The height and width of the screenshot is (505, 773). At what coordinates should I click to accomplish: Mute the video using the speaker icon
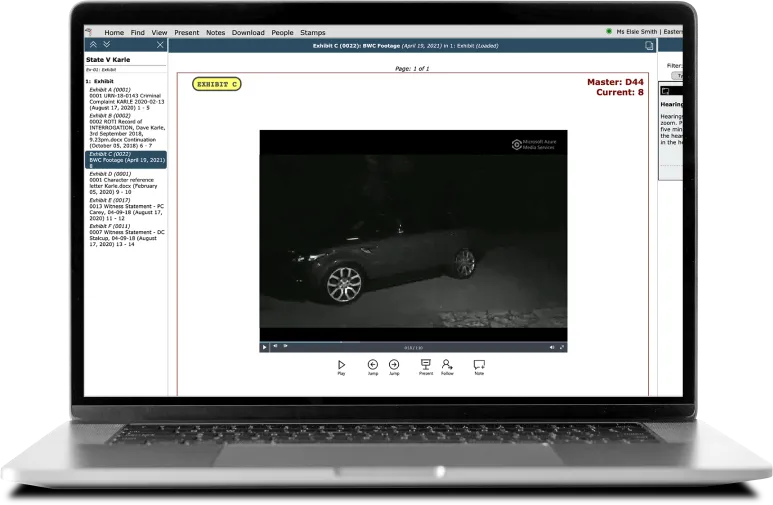tap(551, 347)
